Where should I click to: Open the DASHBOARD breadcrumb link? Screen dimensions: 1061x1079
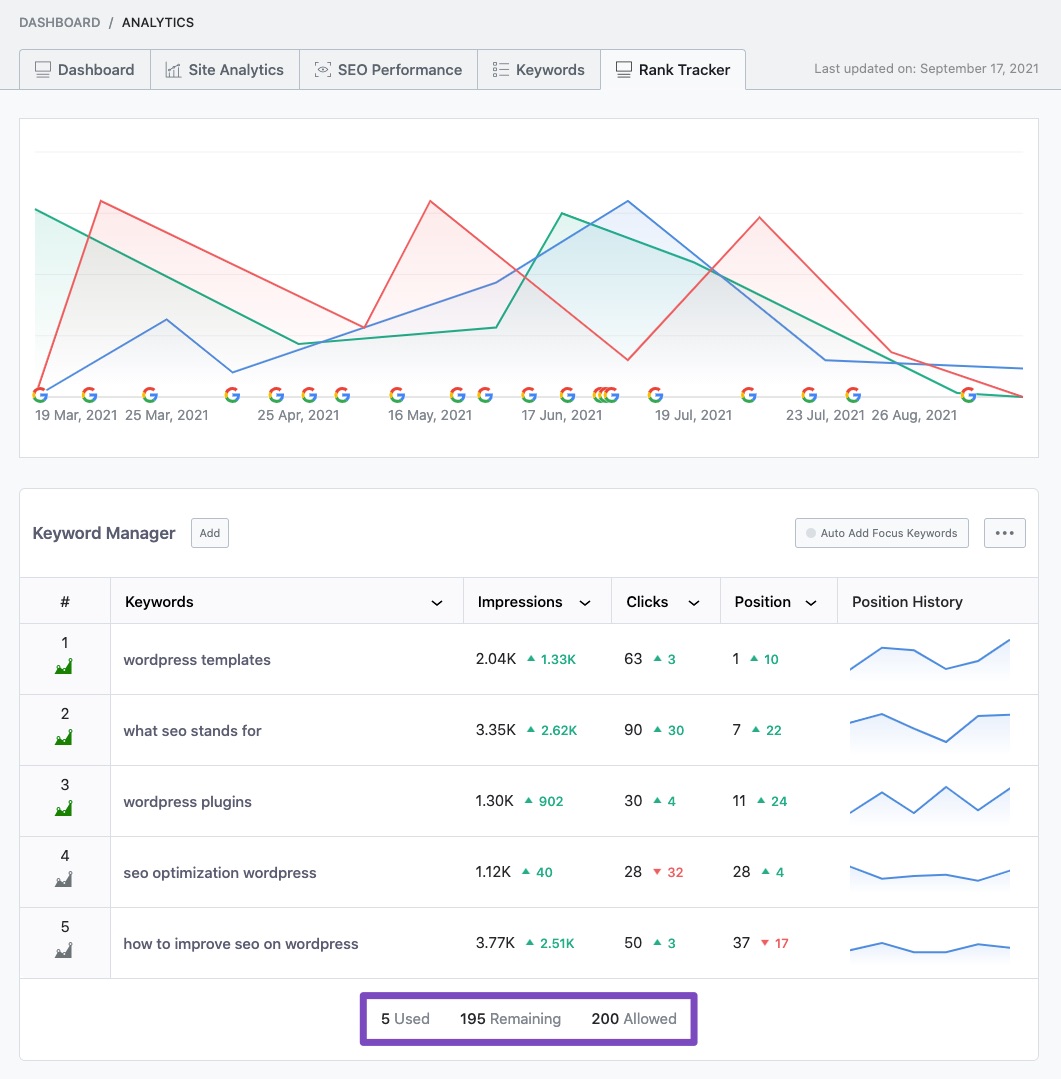[x=60, y=22]
